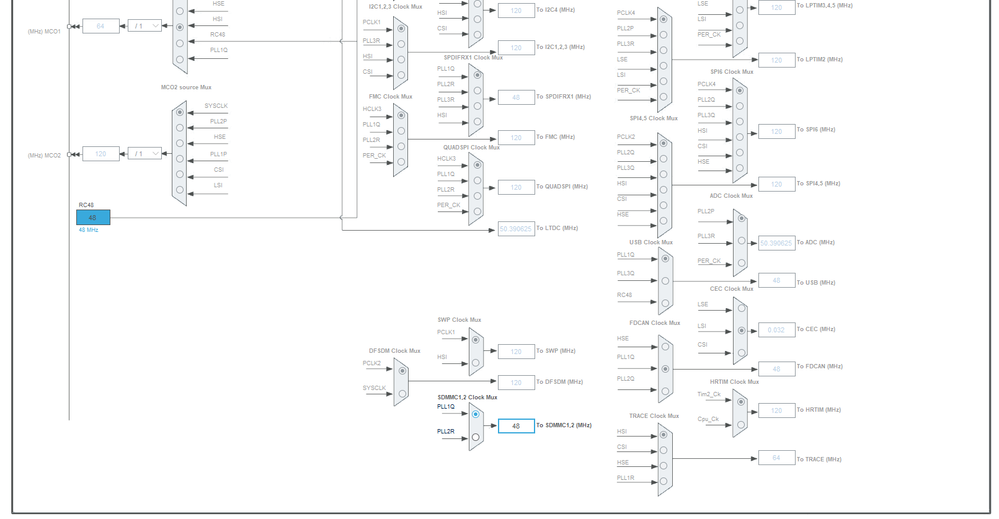
Task: Select PLL1P in MCO2 source Mux
Action: pyautogui.click(x=180, y=159)
